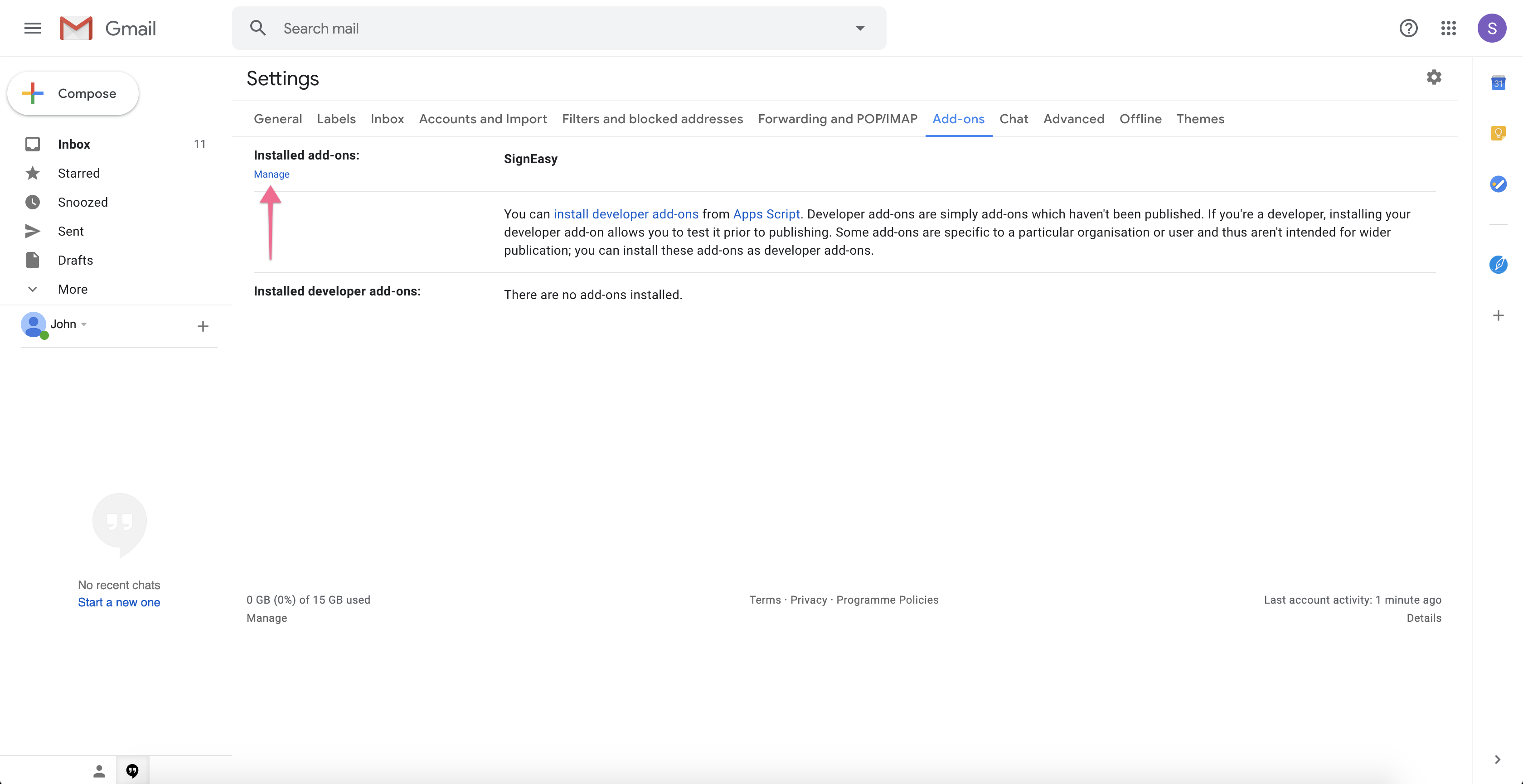The width and height of the screenshot is (1523, 784).
Task: Click the install developer add-ons link
Action: pyautogui.click(x=626, y=214)
